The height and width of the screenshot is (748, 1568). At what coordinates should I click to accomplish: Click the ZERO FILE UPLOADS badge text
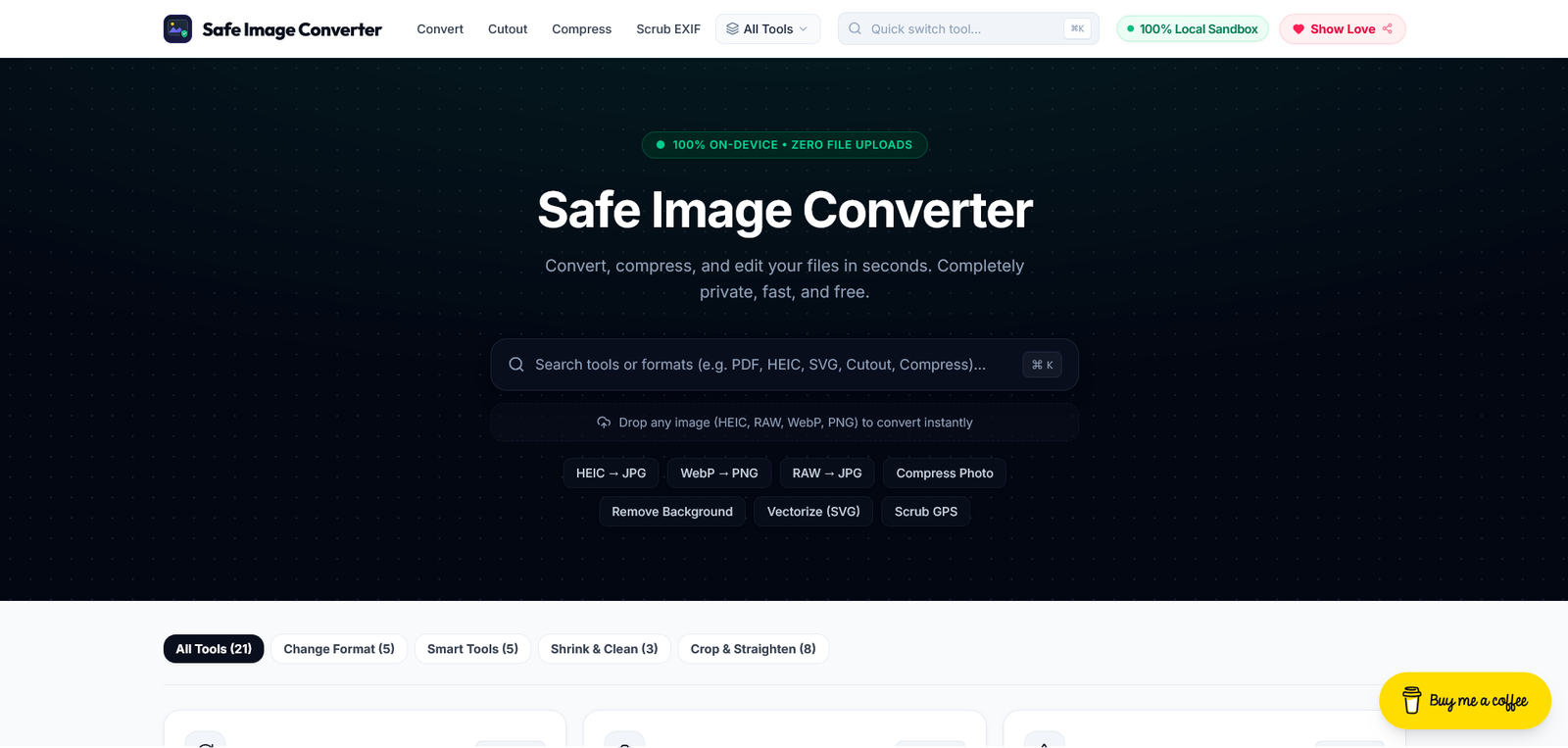[x=852, y=145]
